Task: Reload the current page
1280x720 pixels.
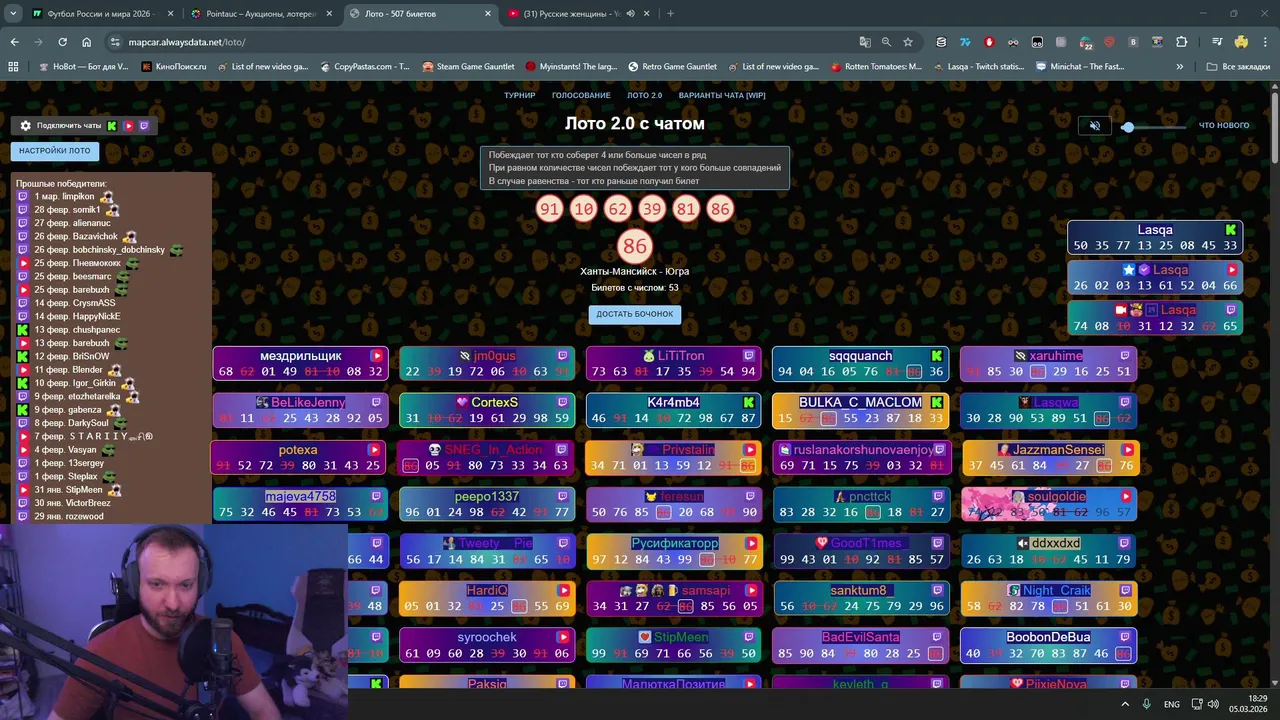Action: (x=62, y=42)
